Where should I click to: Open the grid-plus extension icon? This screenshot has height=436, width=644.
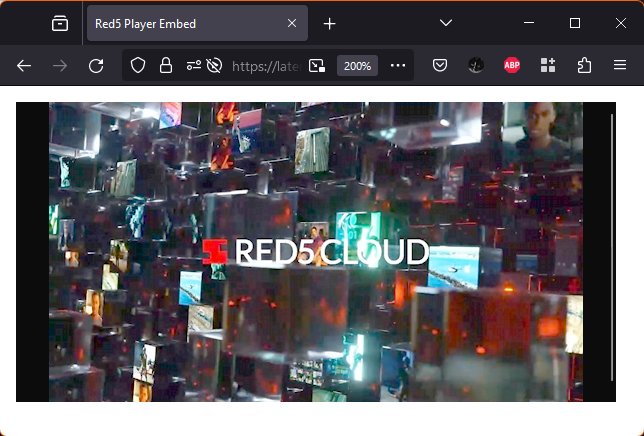(548, 65)
